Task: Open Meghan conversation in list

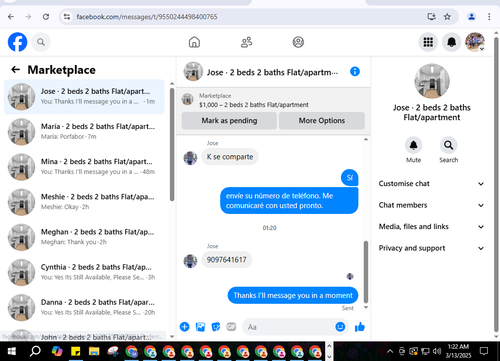Action: (x=84, y=237)
